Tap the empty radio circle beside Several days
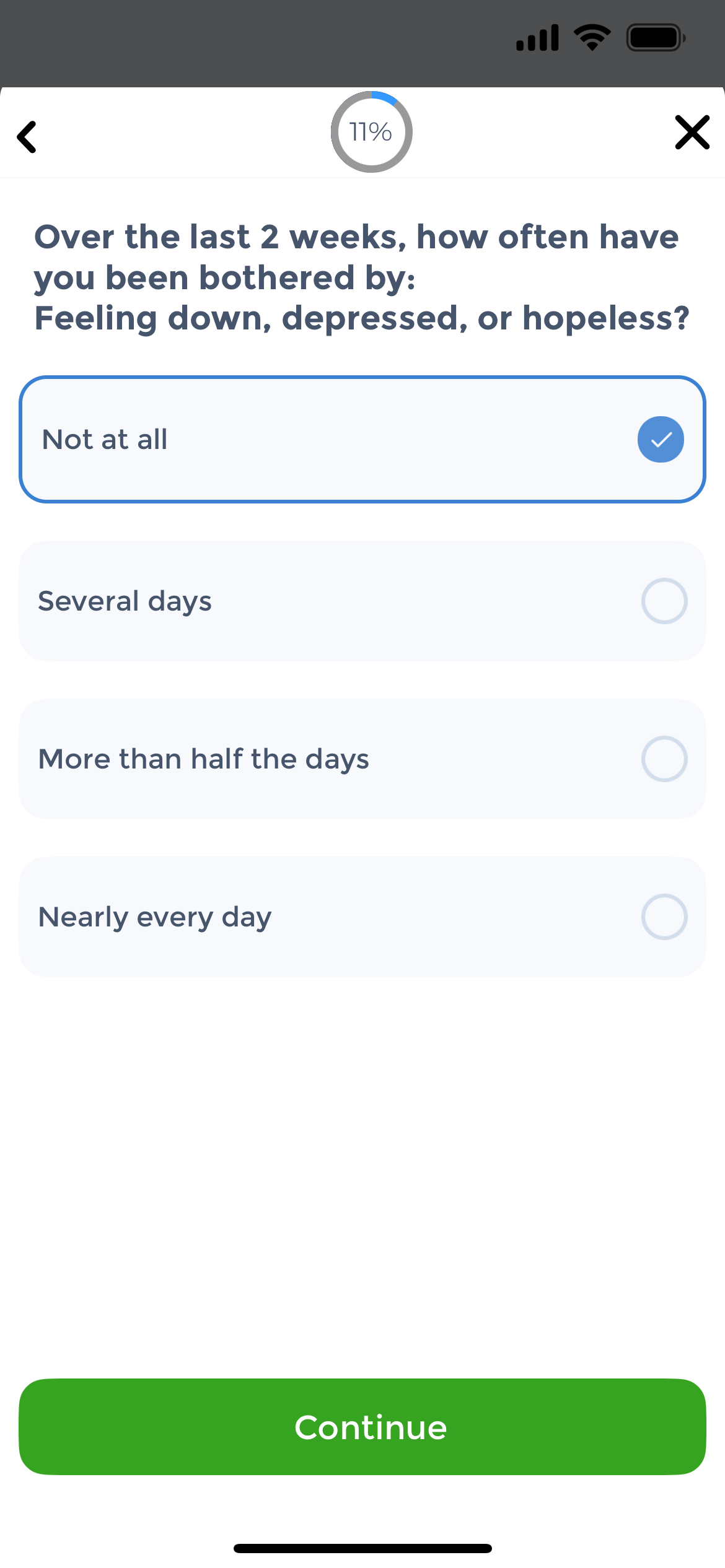Screen dimensions: 725x1568 coord(664,600)
